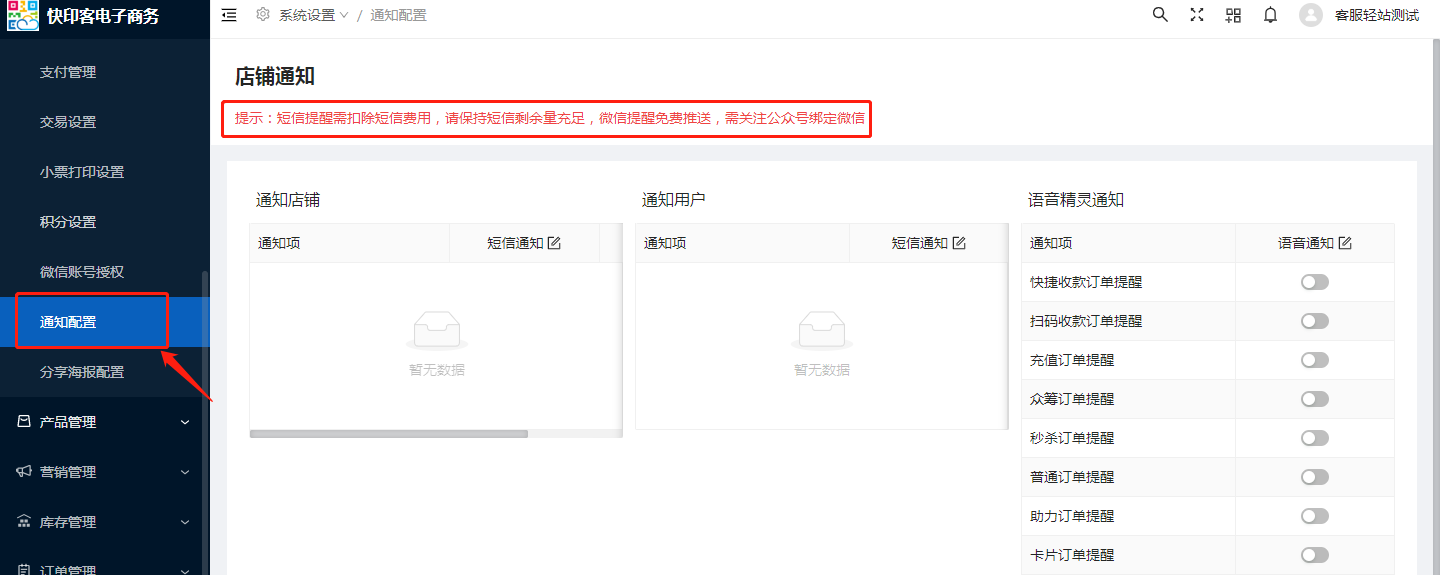Select 支付管理 in the sidebar
This screenshot has width=1440, height=575.
(x=68, y=72)
